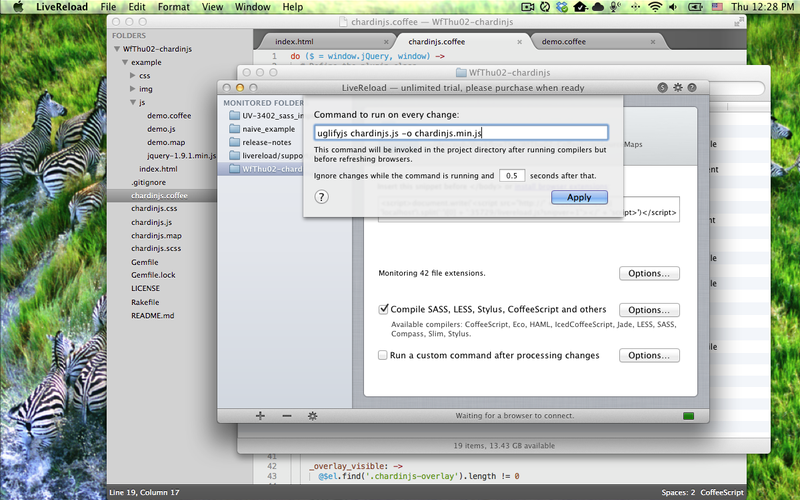Open the Help menu

(293, 7)
